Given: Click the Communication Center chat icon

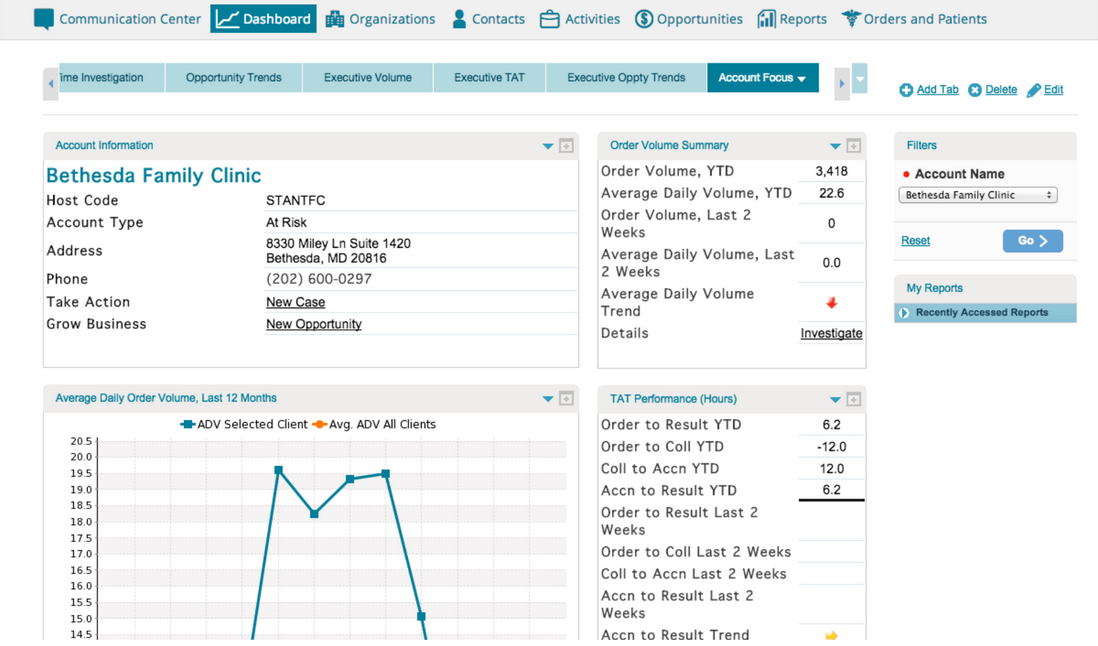Looking at the screenshot, I should 43,19.
